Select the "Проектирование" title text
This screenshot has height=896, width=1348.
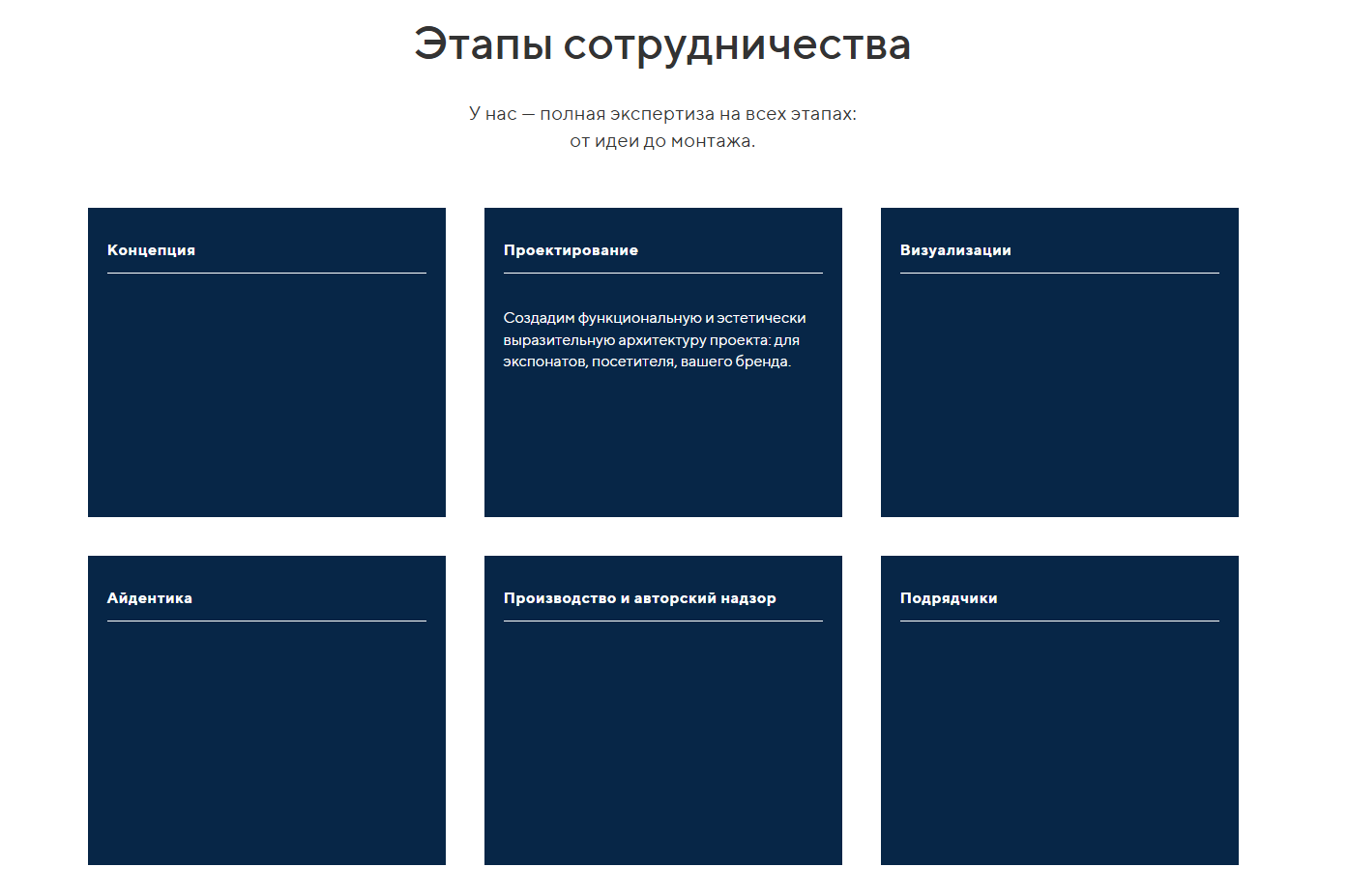tap(571, 249)
